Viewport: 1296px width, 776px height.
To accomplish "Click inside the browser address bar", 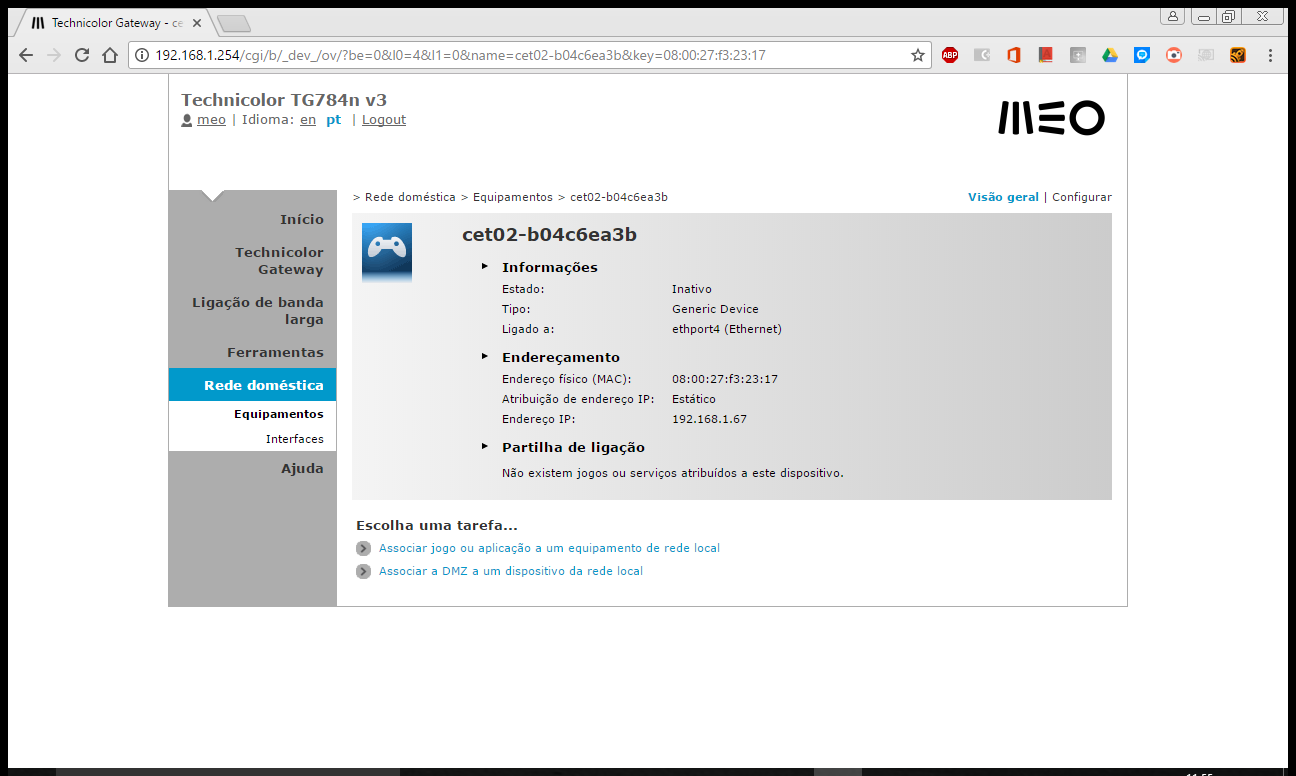I will [x=500, y=55].
